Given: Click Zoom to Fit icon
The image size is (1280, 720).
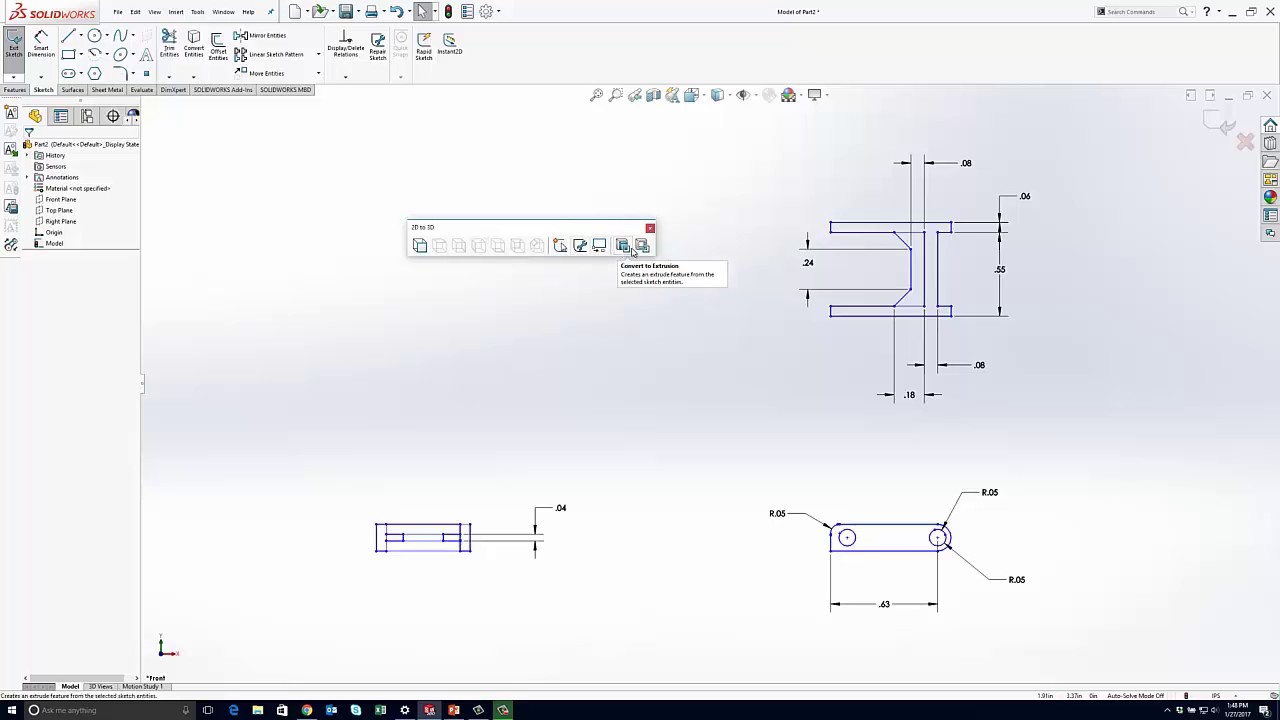Looking at the screenshot, I should 597,95.
